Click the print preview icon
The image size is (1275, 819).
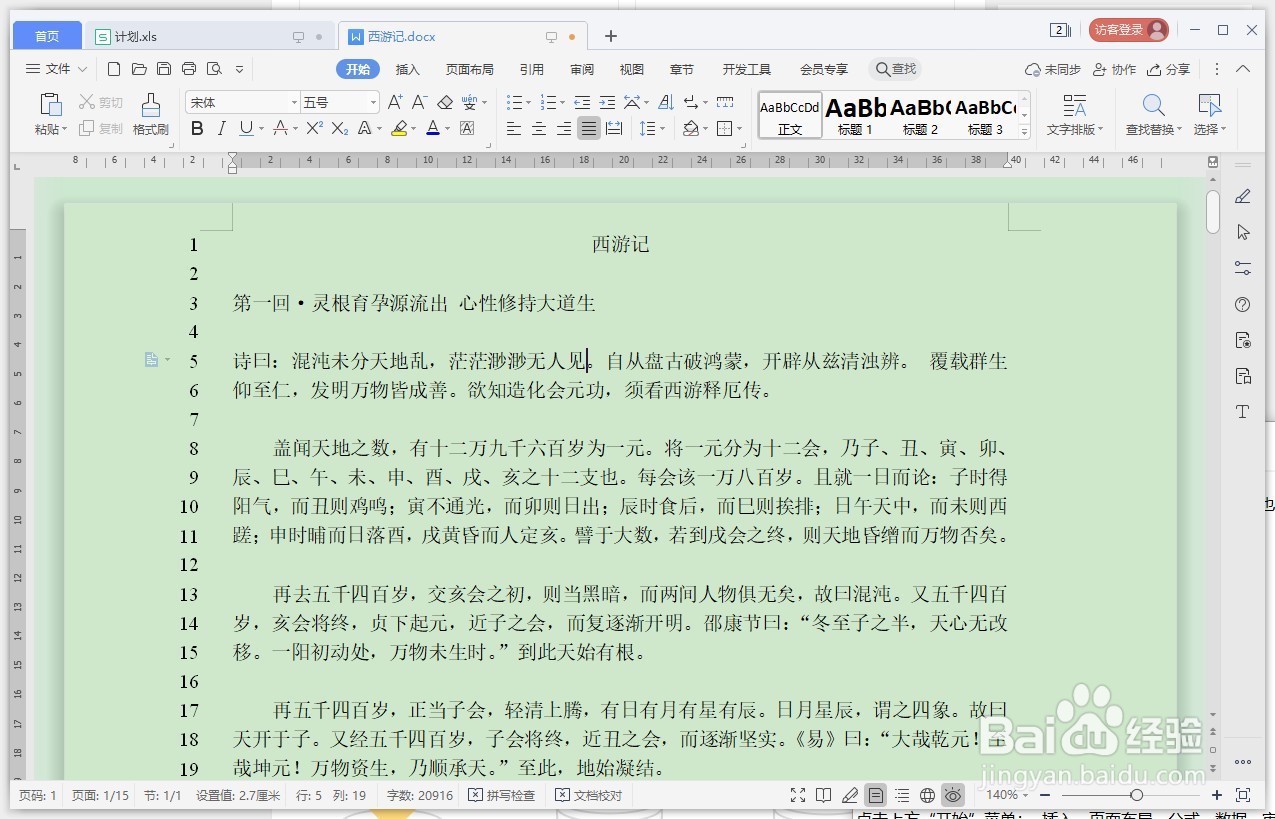[214, 69]
